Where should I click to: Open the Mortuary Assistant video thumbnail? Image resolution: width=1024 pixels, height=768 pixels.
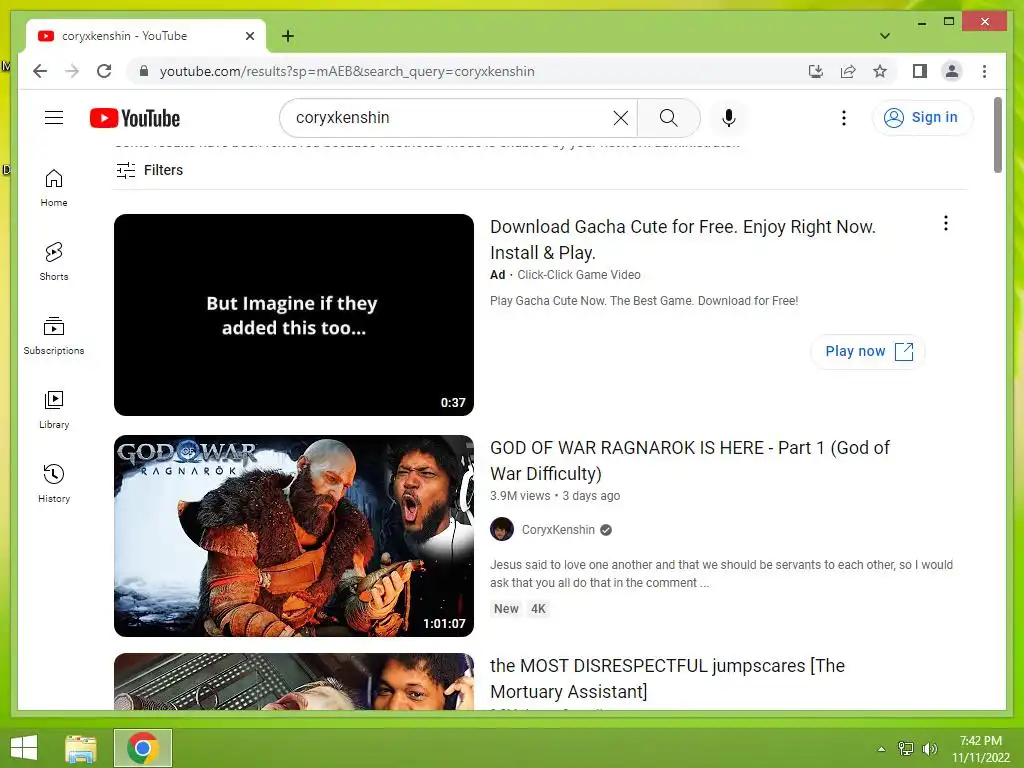294,681
